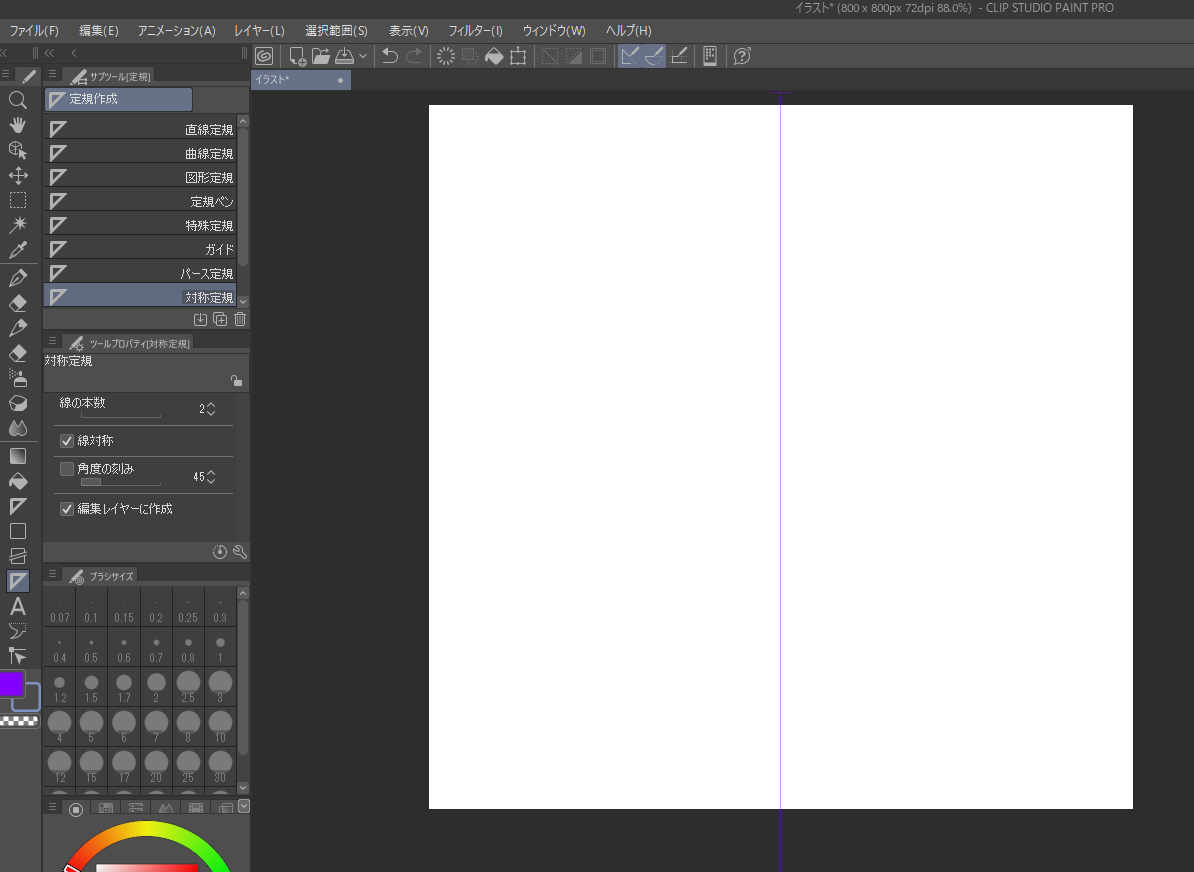Viewport: 1194px width, 872px height.
Task: Adjust 角度の刻み value stepper arrows
Action: [211, 477]
